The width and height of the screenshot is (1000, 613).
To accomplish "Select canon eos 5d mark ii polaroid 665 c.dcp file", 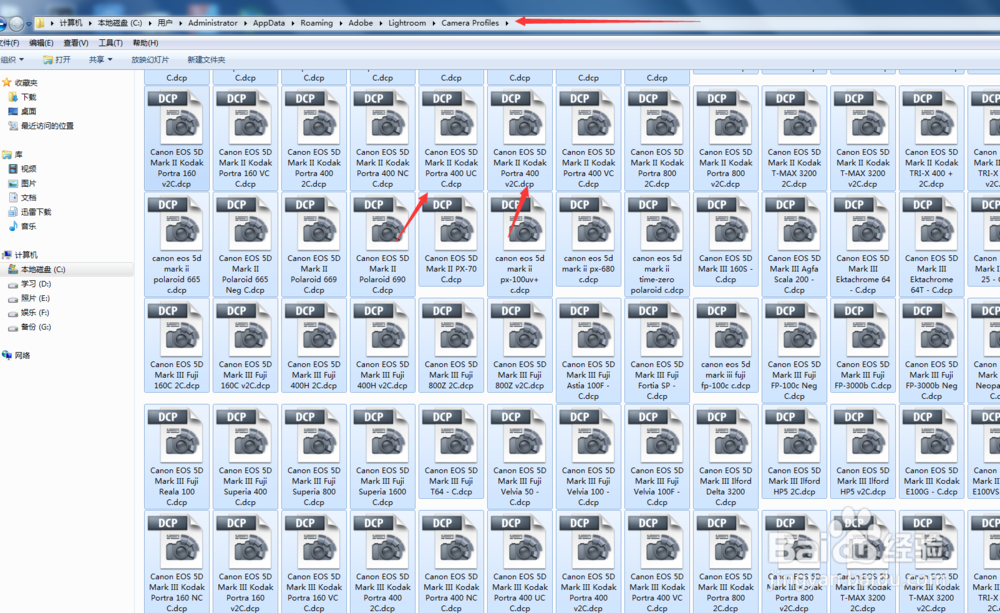I will tap(177, 244).
